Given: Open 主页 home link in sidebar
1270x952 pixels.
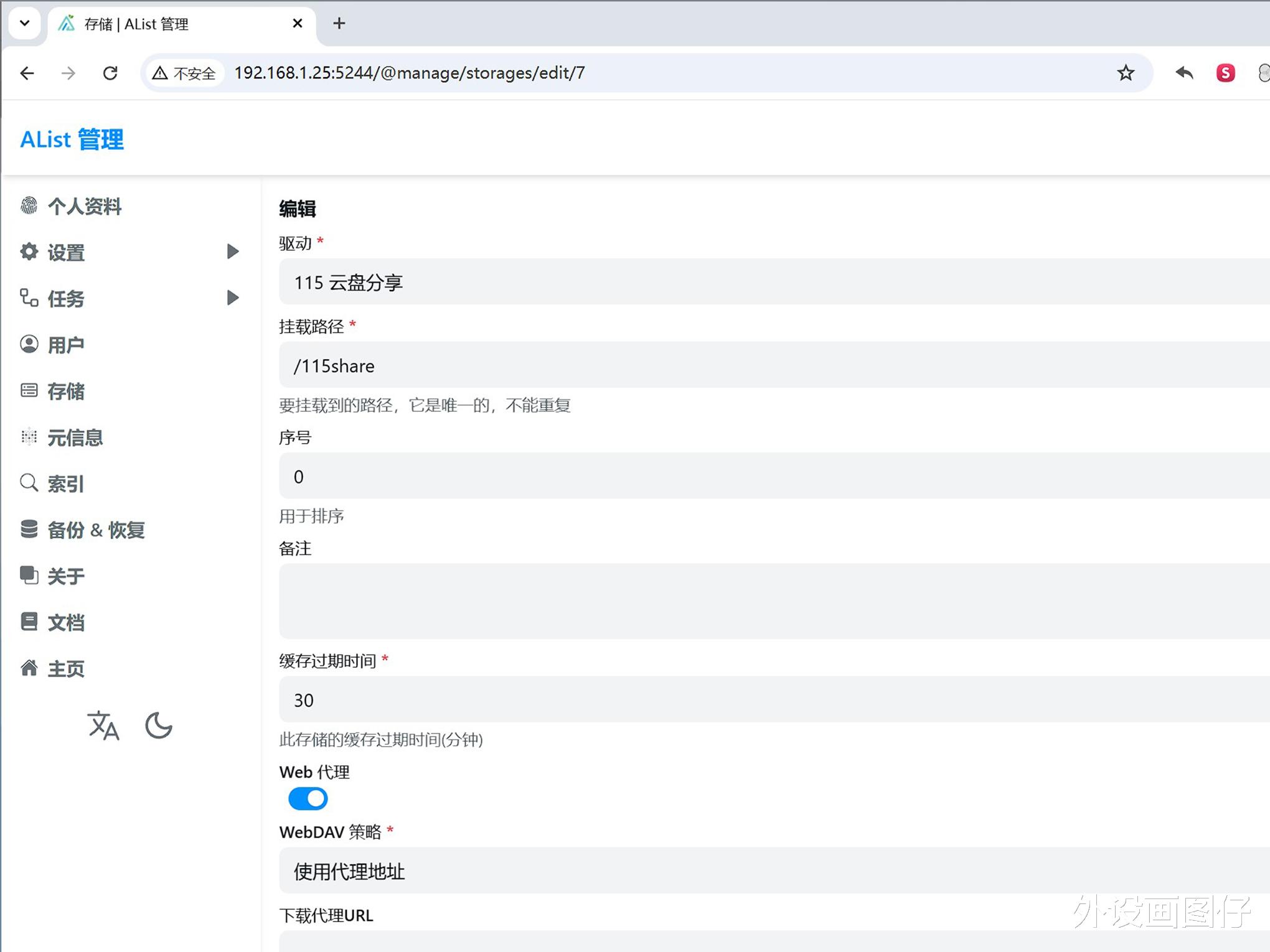Looking at the screenshot, I should [65, 669].
